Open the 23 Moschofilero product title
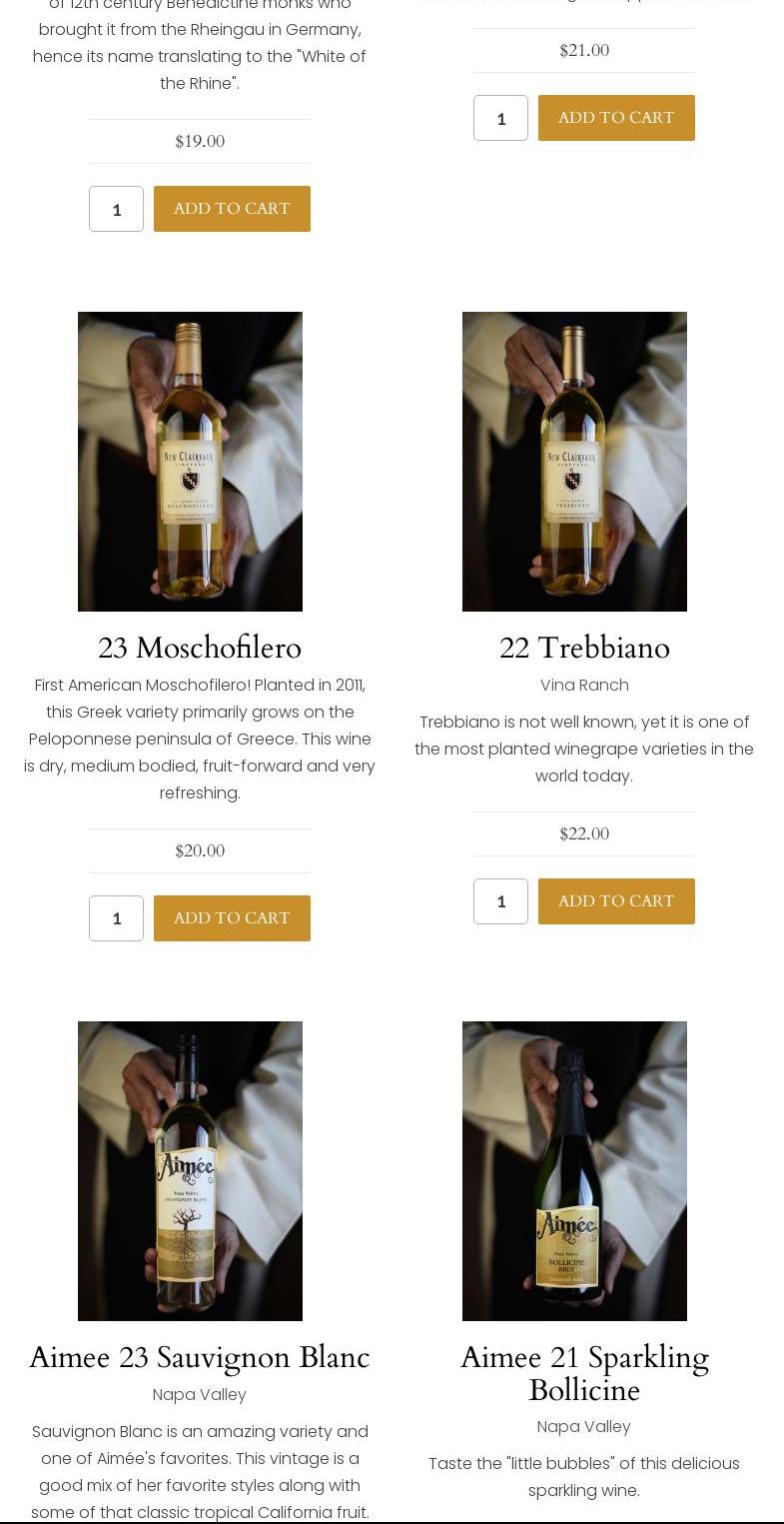Image resolution: width=784 pixels, height=1524 pixels. pyautogui.click(x=200, y=649)
